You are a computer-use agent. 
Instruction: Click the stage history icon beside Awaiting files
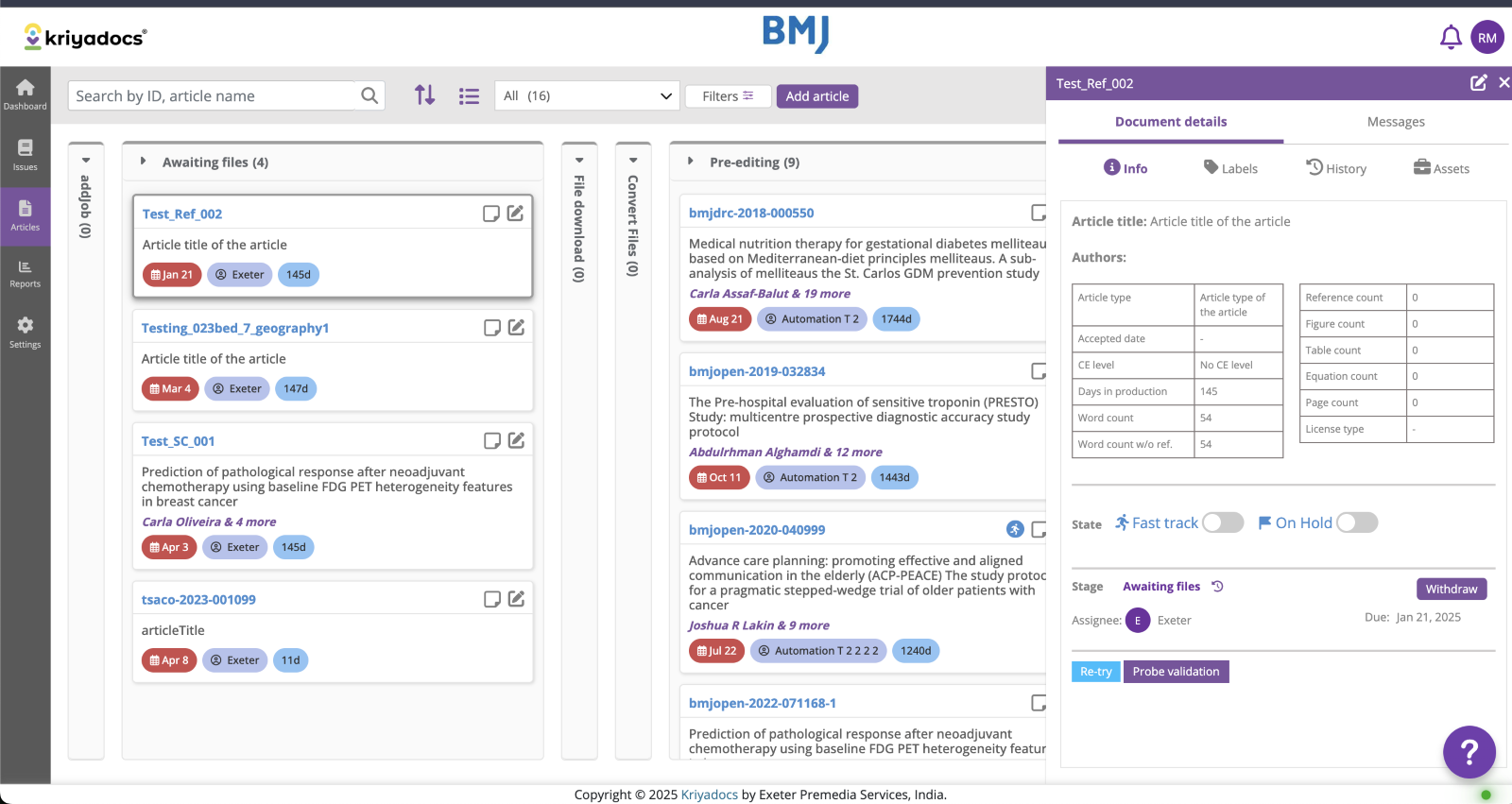[1218, 587]
